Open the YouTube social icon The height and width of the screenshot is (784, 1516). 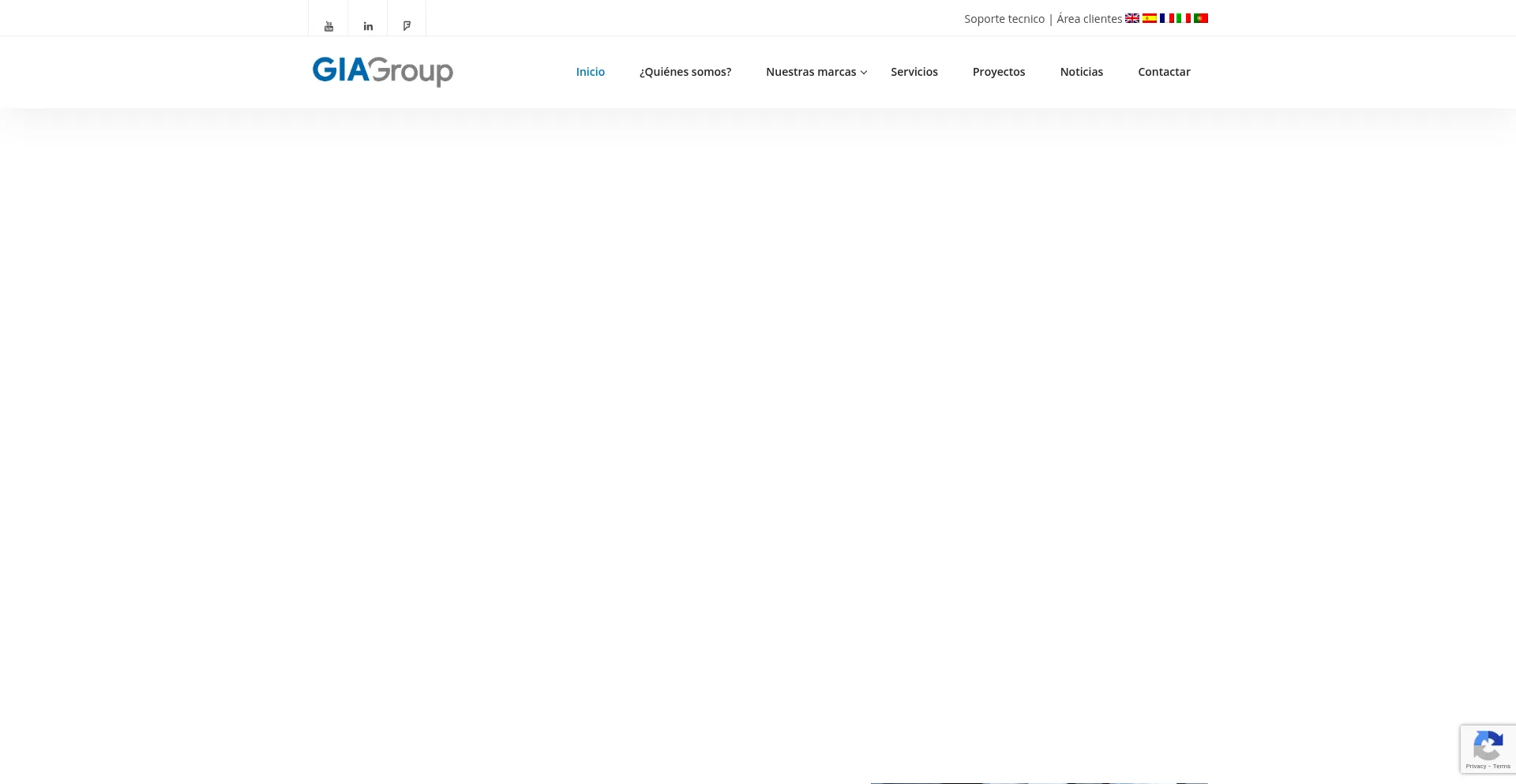pos(328,26)
